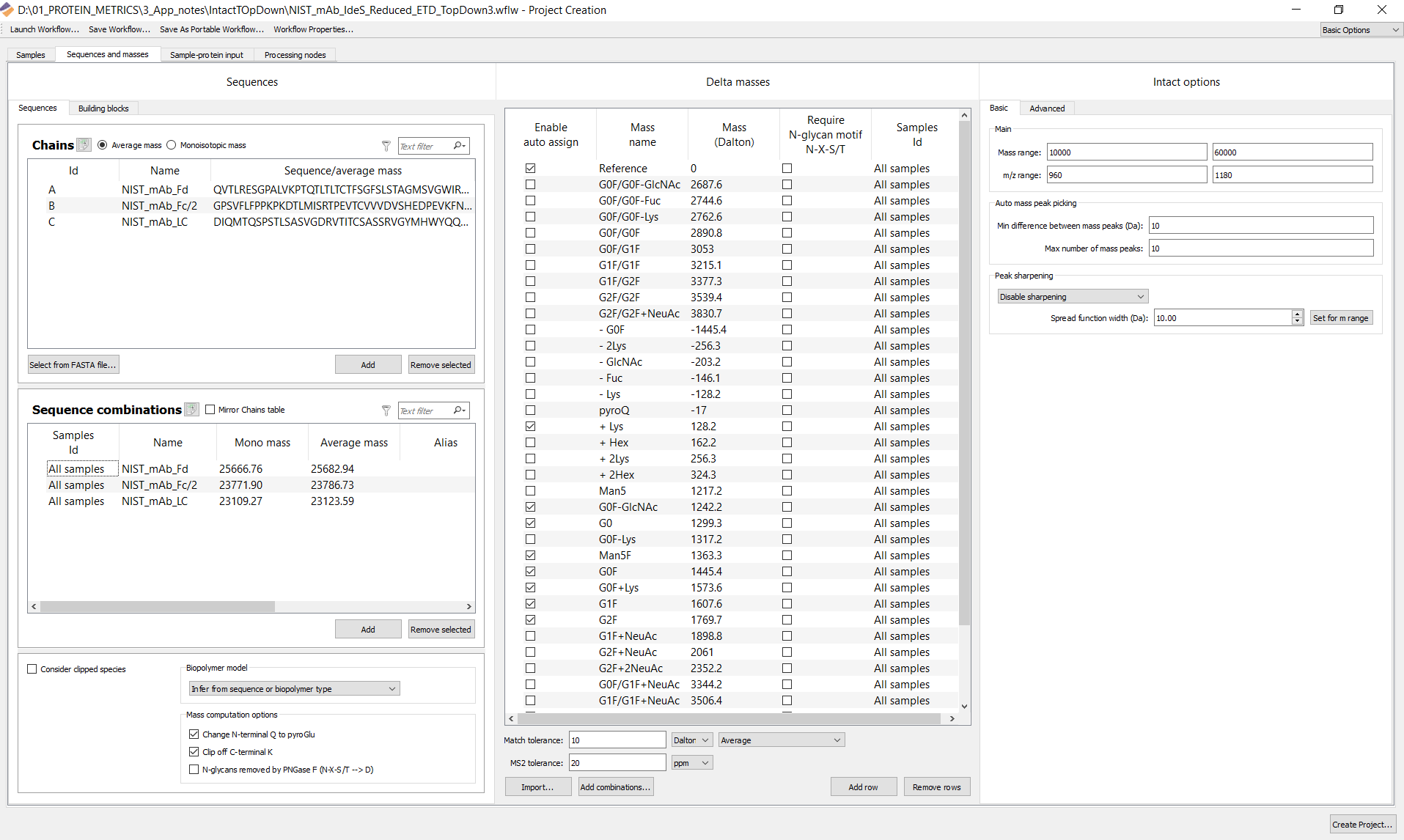The image size is (1404, 840).
Task: Click Save As Portable Workflow
Action: coord(212,29)
